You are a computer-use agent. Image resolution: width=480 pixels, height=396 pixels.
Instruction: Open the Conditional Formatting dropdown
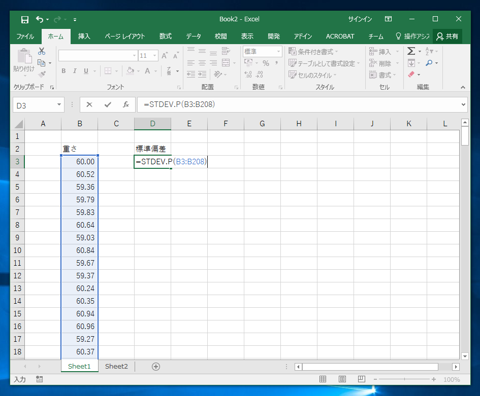313,52
